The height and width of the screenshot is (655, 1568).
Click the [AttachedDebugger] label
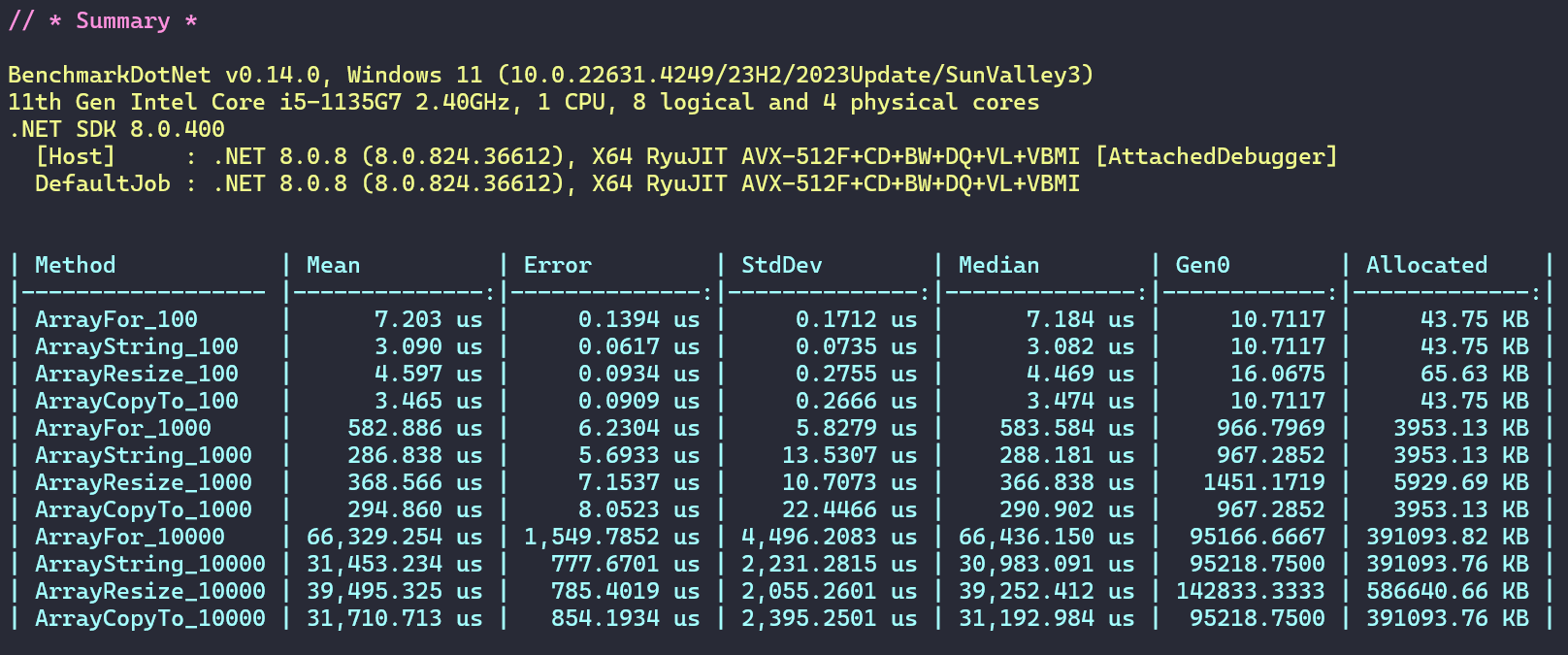[x=1216, y=156]
